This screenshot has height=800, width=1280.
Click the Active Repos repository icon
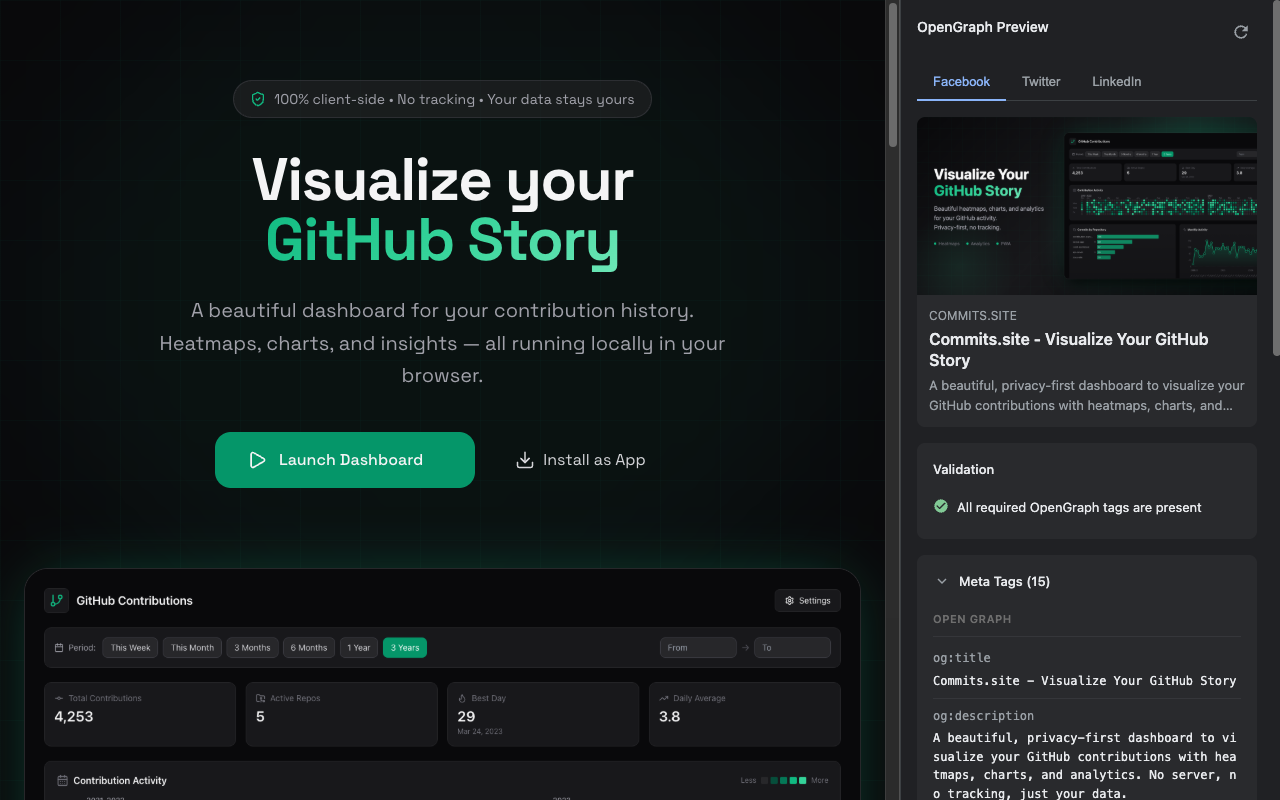[x=259, y=698]
